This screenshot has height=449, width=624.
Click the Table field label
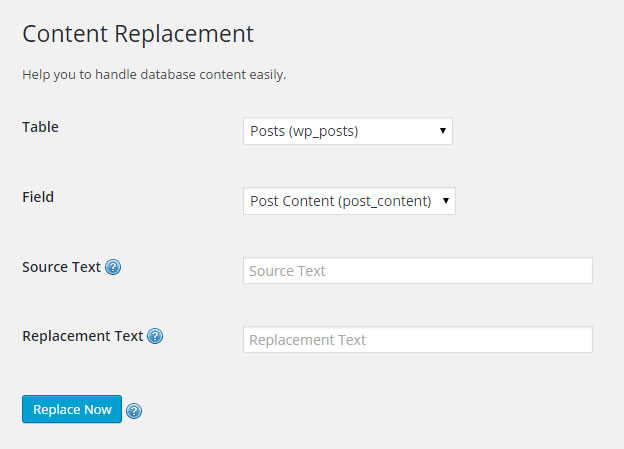coord(41,127)
